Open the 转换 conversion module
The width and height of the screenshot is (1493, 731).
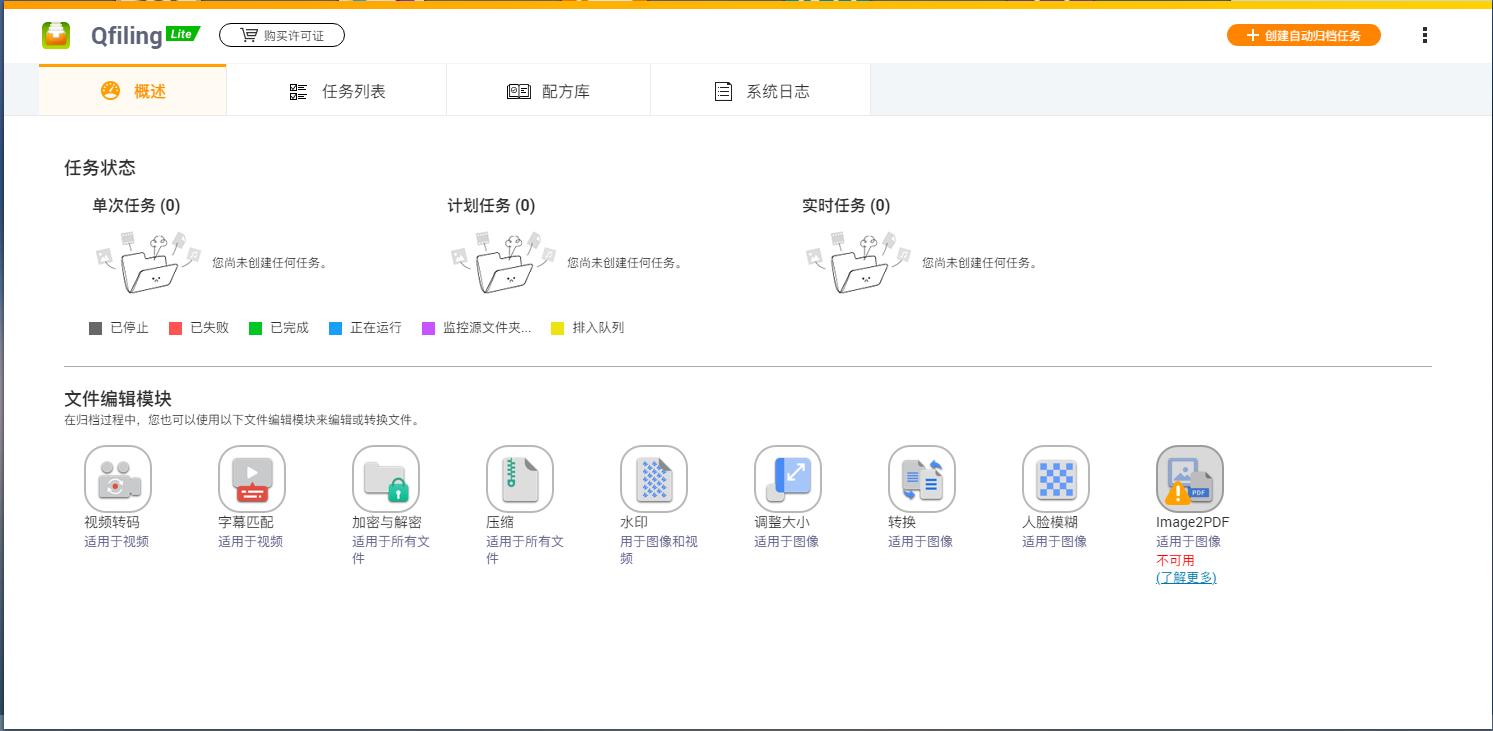click(x=921, y=478)
